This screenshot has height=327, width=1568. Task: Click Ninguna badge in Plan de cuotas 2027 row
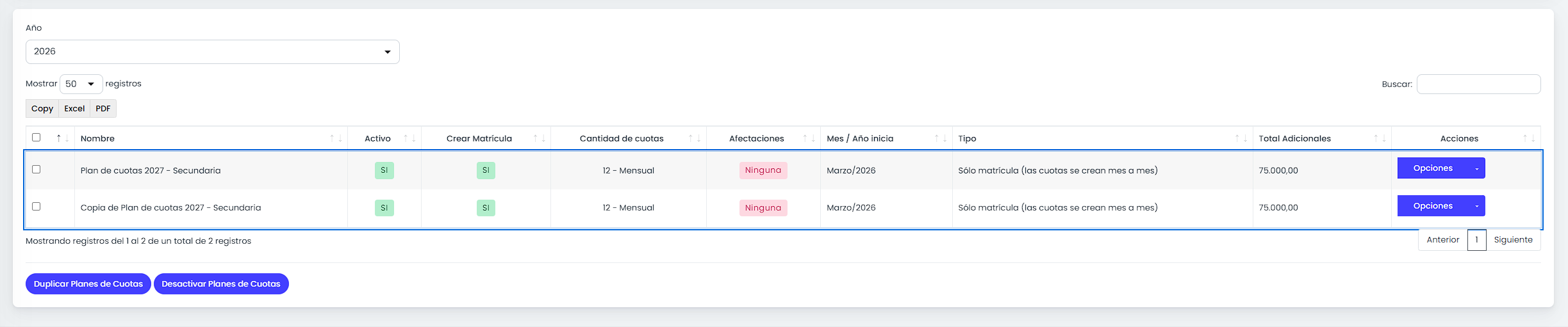[x=763, y=170]
